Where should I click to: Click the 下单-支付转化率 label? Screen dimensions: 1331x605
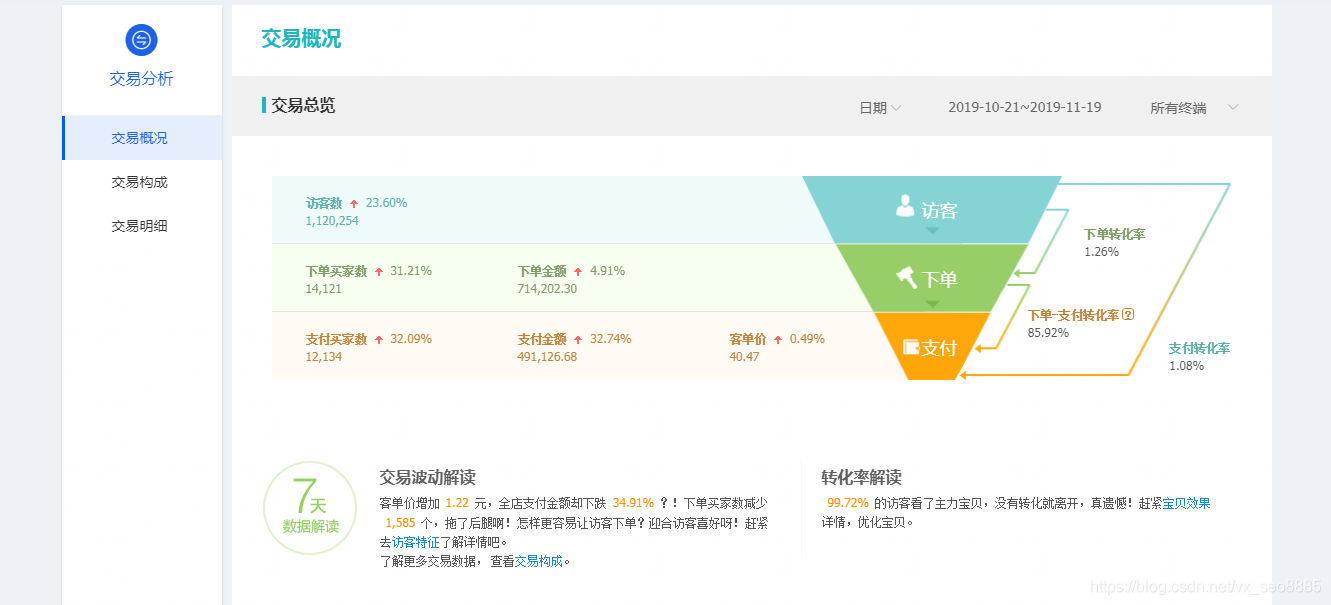(x=1073, y=314)
